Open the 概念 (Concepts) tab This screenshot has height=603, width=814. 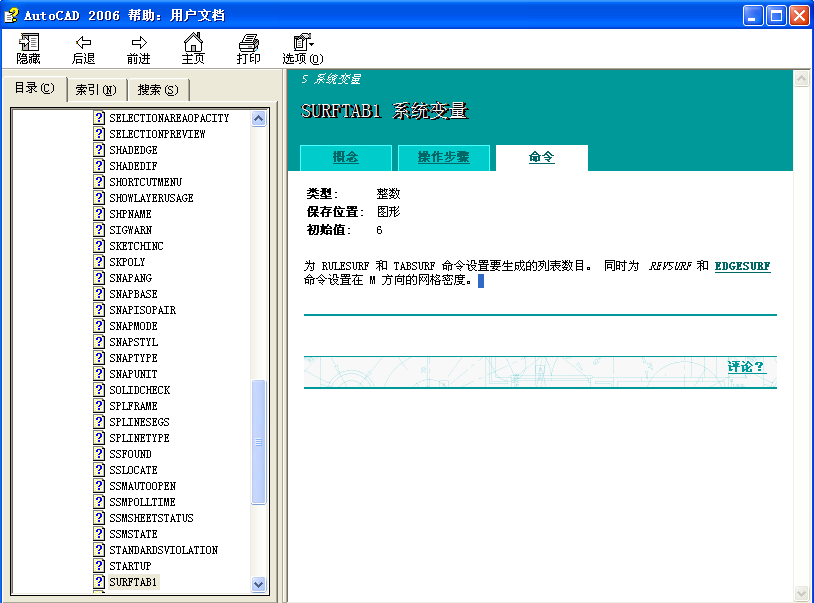click(346, 157)
